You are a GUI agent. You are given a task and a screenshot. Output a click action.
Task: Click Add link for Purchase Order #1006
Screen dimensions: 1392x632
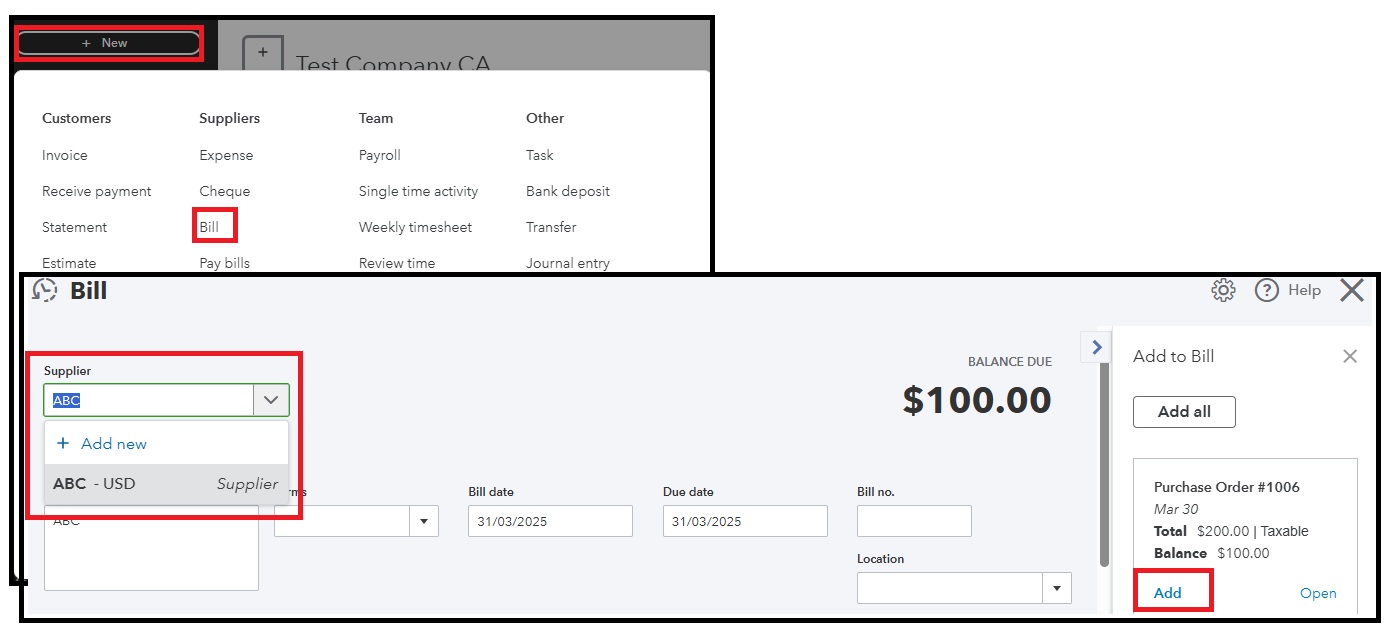click(x=1167, y=593)
